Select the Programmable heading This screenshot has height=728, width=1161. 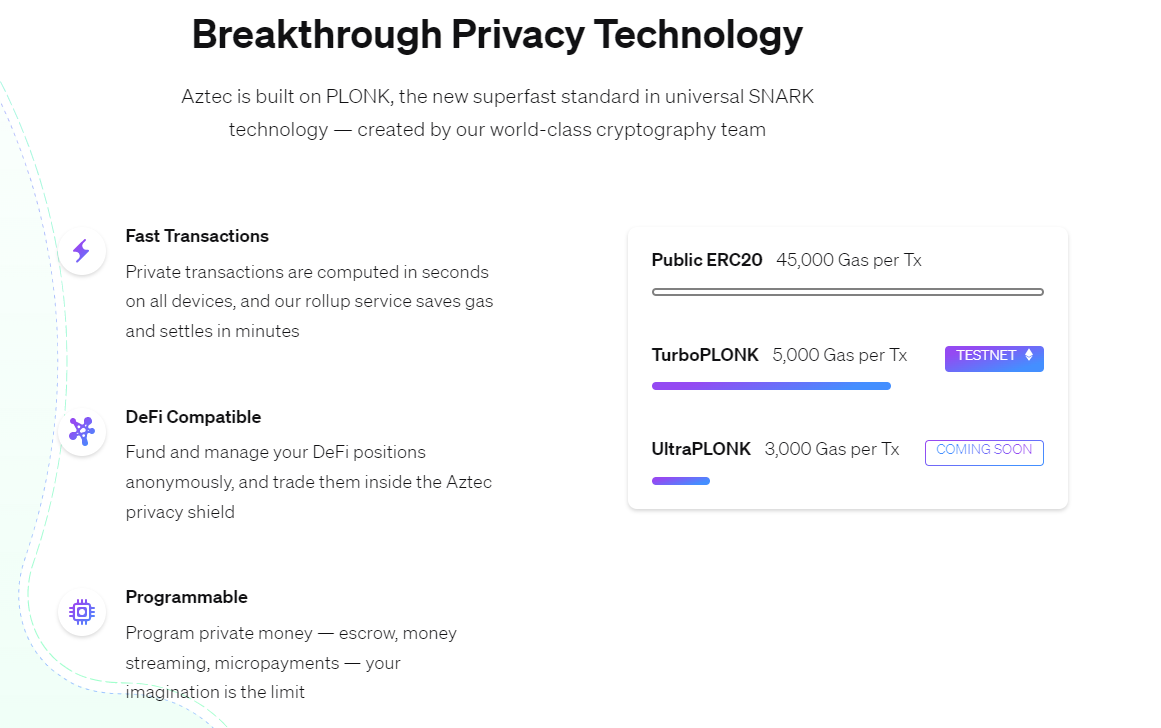click(x=187, y=597)
